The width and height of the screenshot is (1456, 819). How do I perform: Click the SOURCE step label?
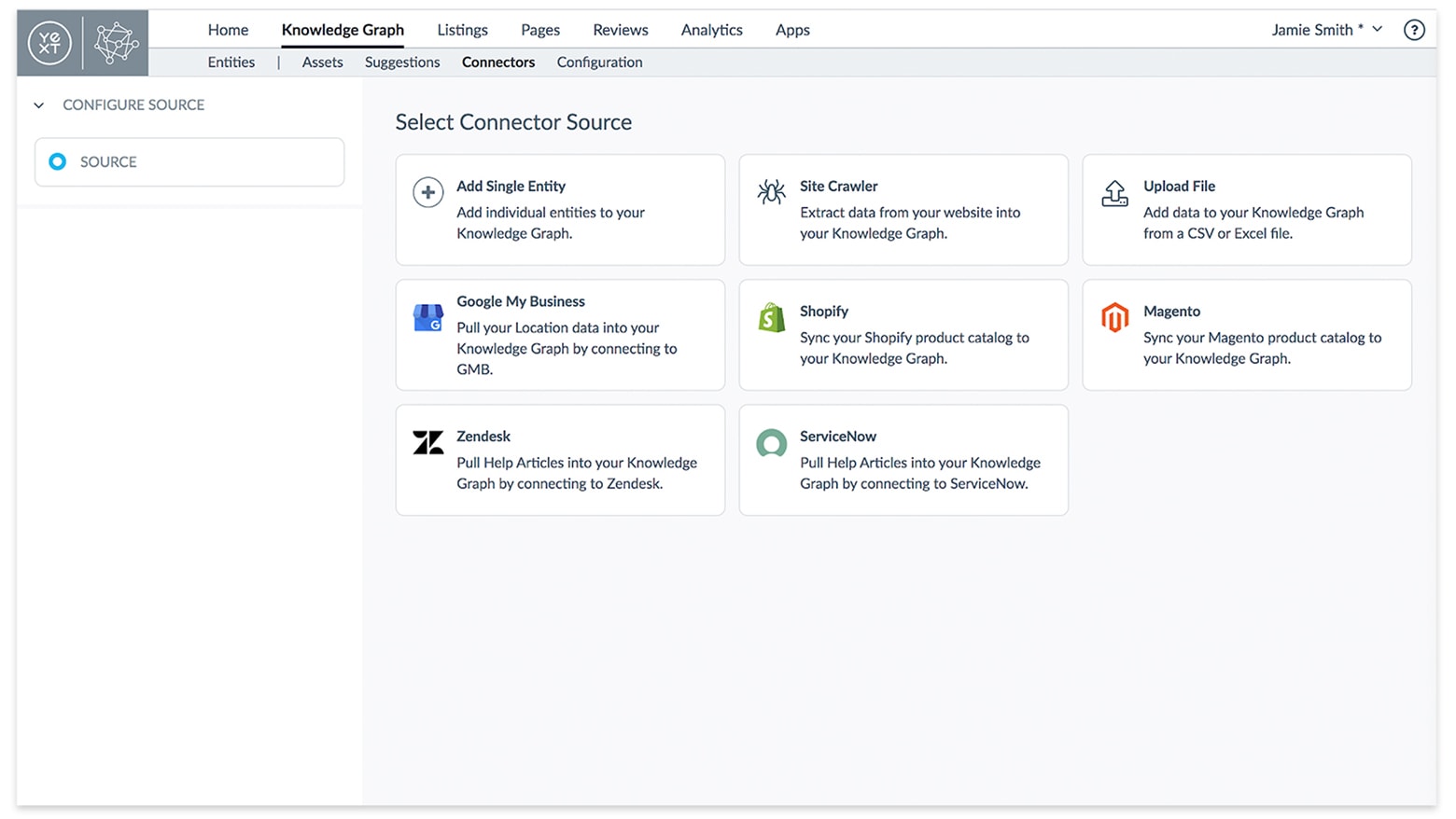pos(108,162)
